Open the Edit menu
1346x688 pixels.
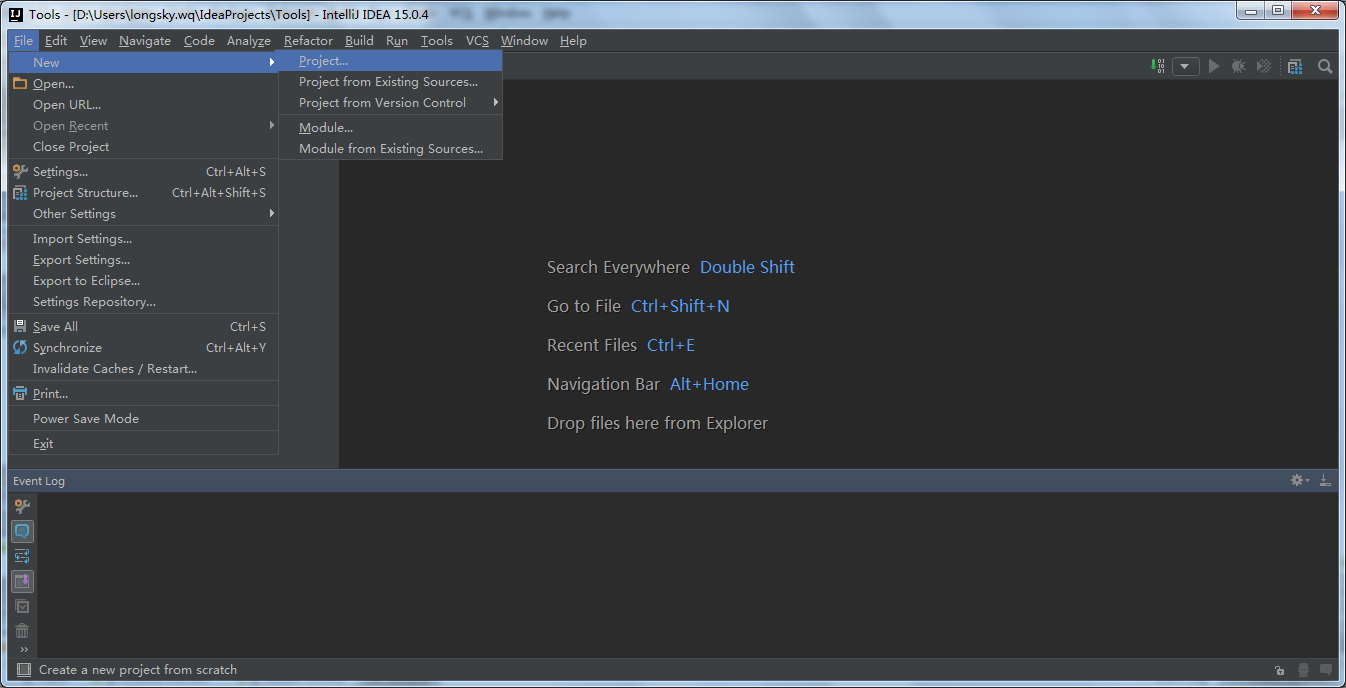coord(56,41)
